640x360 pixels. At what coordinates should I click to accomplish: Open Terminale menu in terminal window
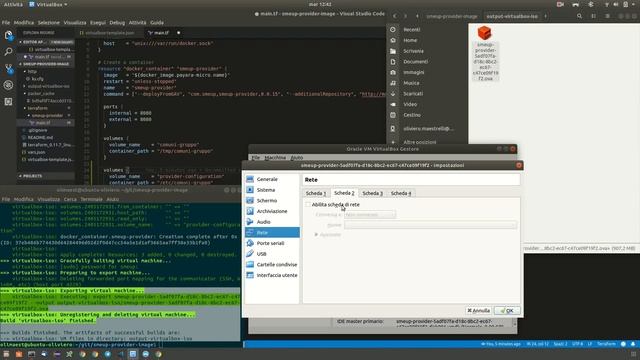(x=91, y=199)
